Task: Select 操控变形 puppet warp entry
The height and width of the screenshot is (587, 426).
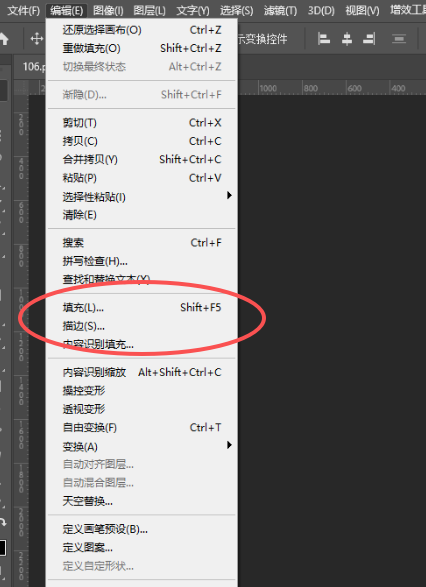Action: [x=142, y=390]
